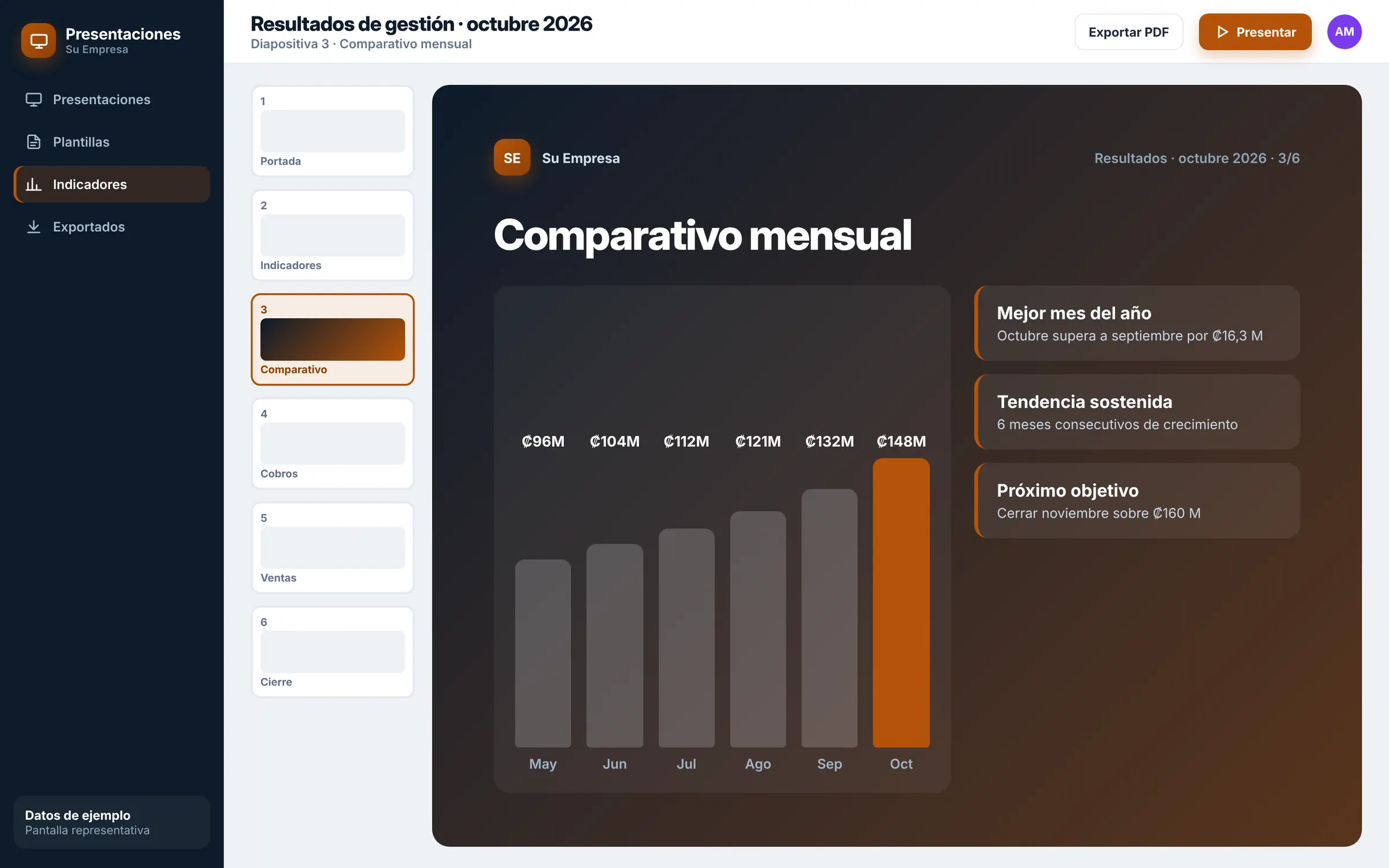Image resolution: width=1389 pixels, height=868 pixels.
Task: Click the Jun month label
Action: pos(615,764)
